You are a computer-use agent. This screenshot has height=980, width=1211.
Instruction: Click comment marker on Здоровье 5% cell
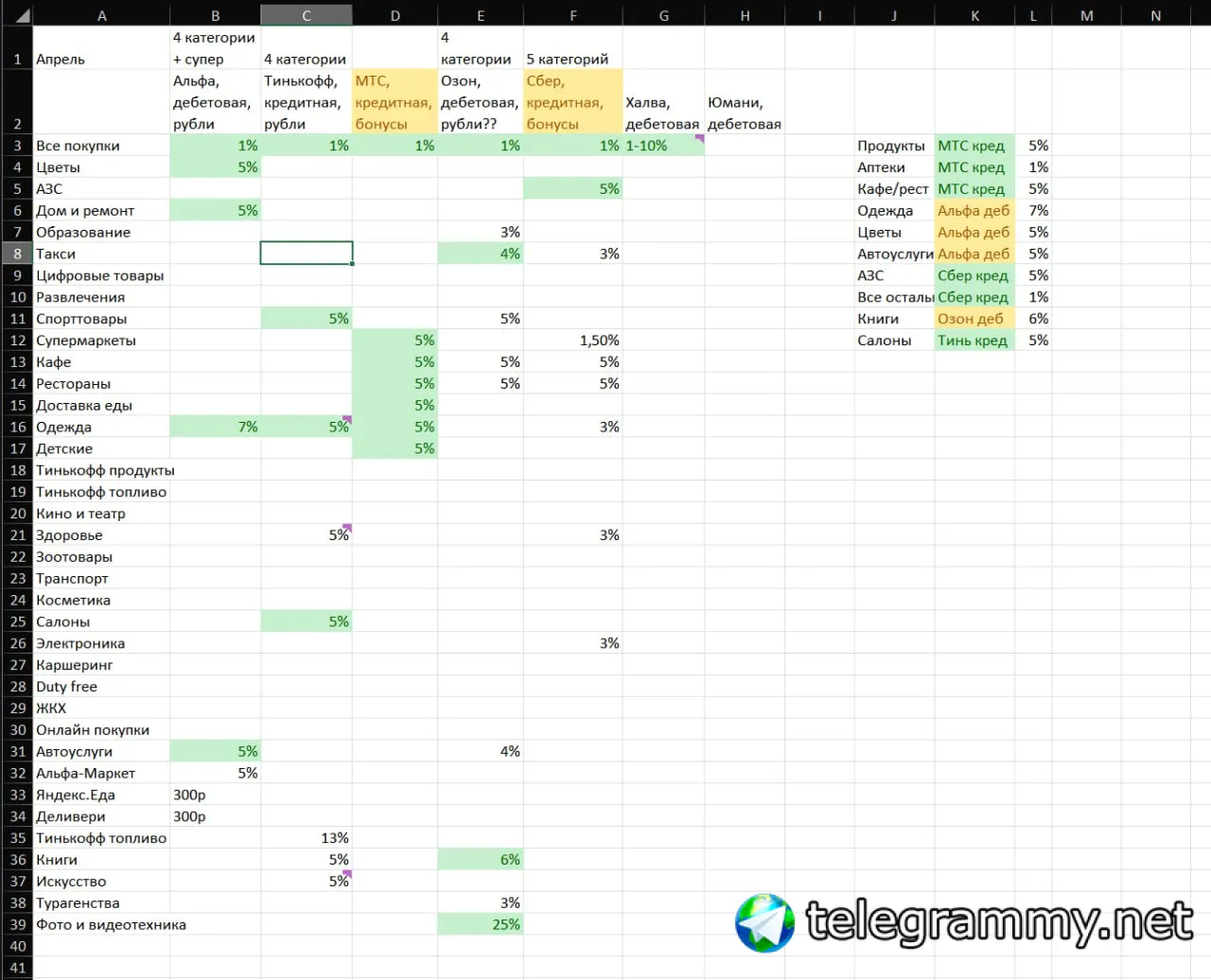click(348, 527)
